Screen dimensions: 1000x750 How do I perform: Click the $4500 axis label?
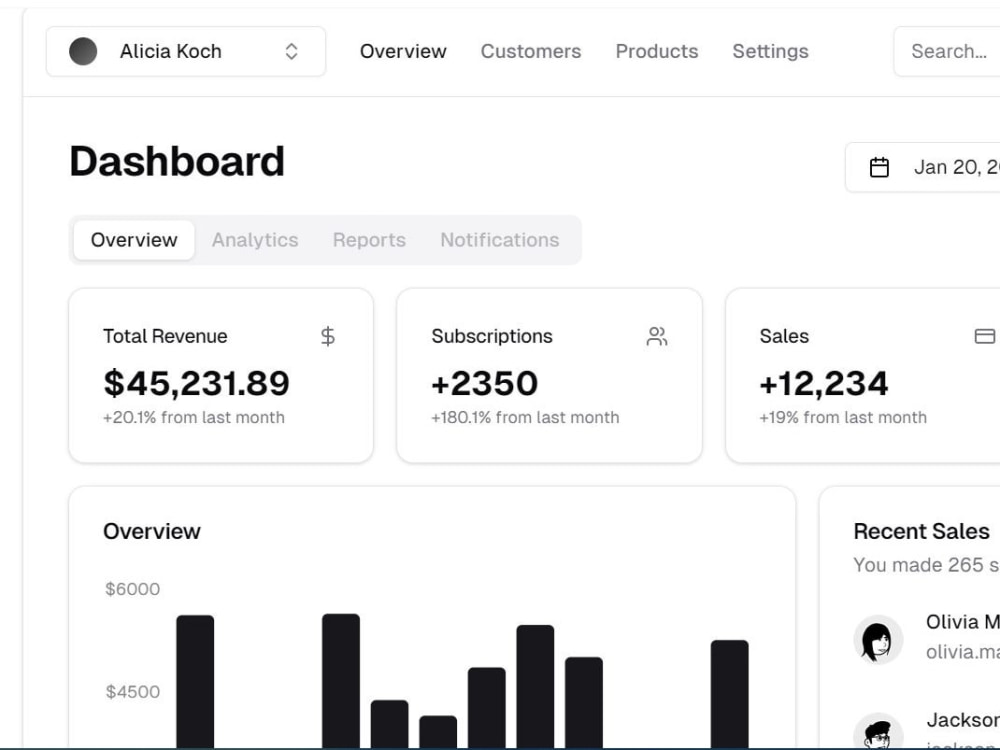pos(133,692)
